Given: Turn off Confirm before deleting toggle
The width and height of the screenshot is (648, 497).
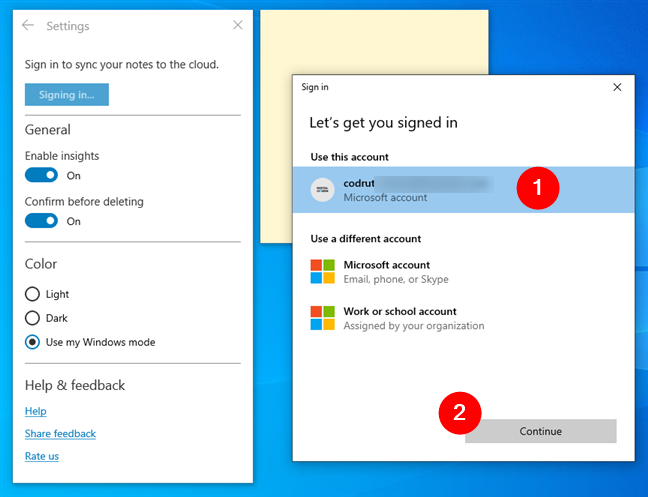Looking at the screenshot, I should [x=41, y=221].
